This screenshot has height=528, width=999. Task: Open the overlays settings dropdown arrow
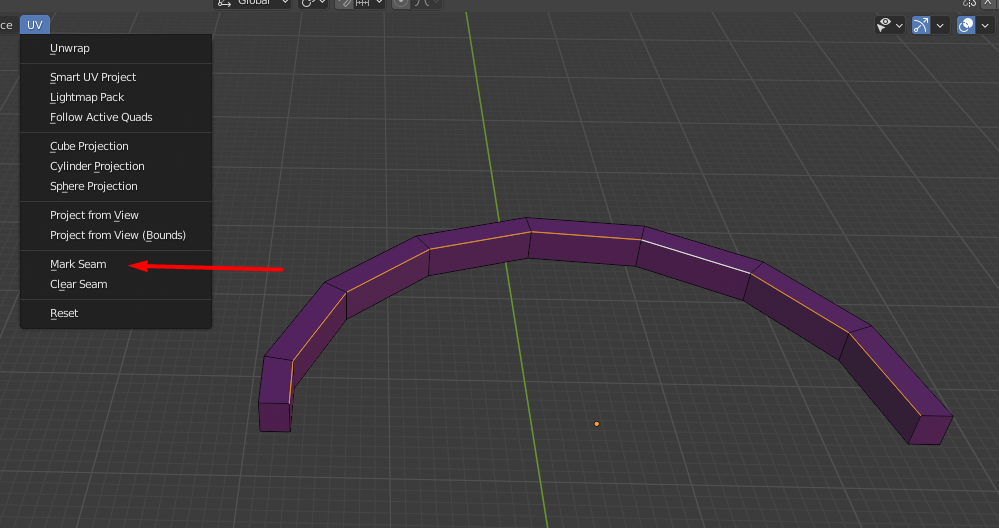pos(987,25)
